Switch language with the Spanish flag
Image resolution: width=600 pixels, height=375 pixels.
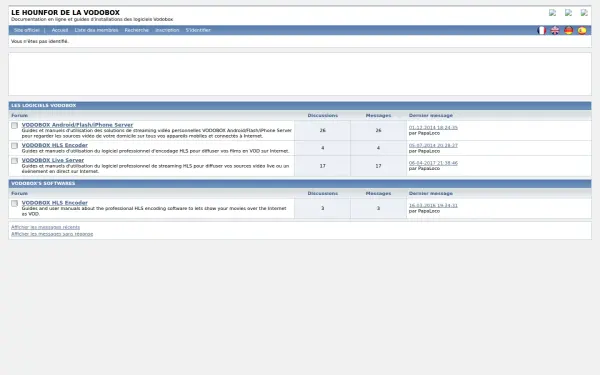coord(582,30)
